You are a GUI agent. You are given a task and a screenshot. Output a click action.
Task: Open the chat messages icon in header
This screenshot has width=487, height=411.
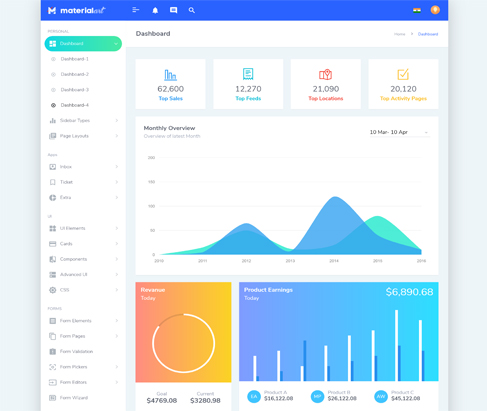click(173, 10)
